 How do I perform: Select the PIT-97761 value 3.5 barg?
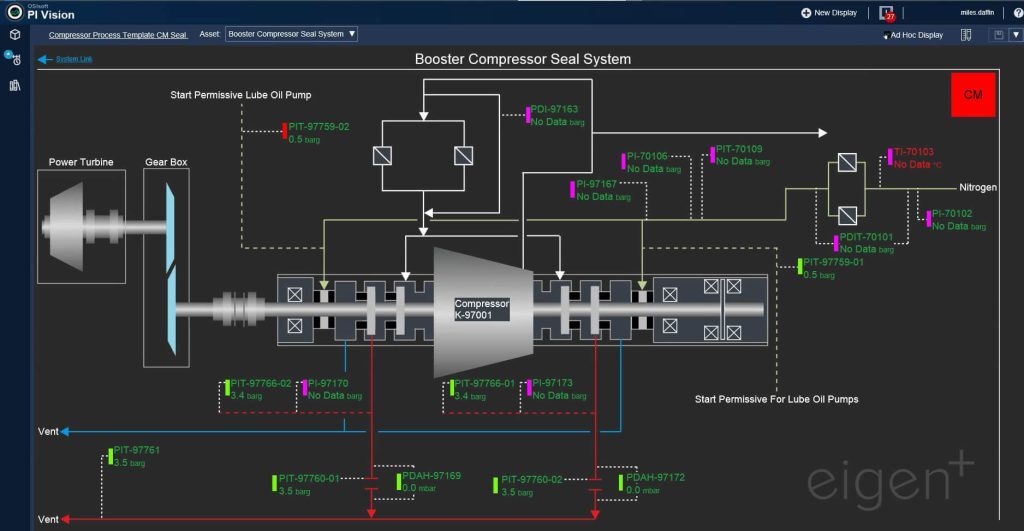coord(129,462)
